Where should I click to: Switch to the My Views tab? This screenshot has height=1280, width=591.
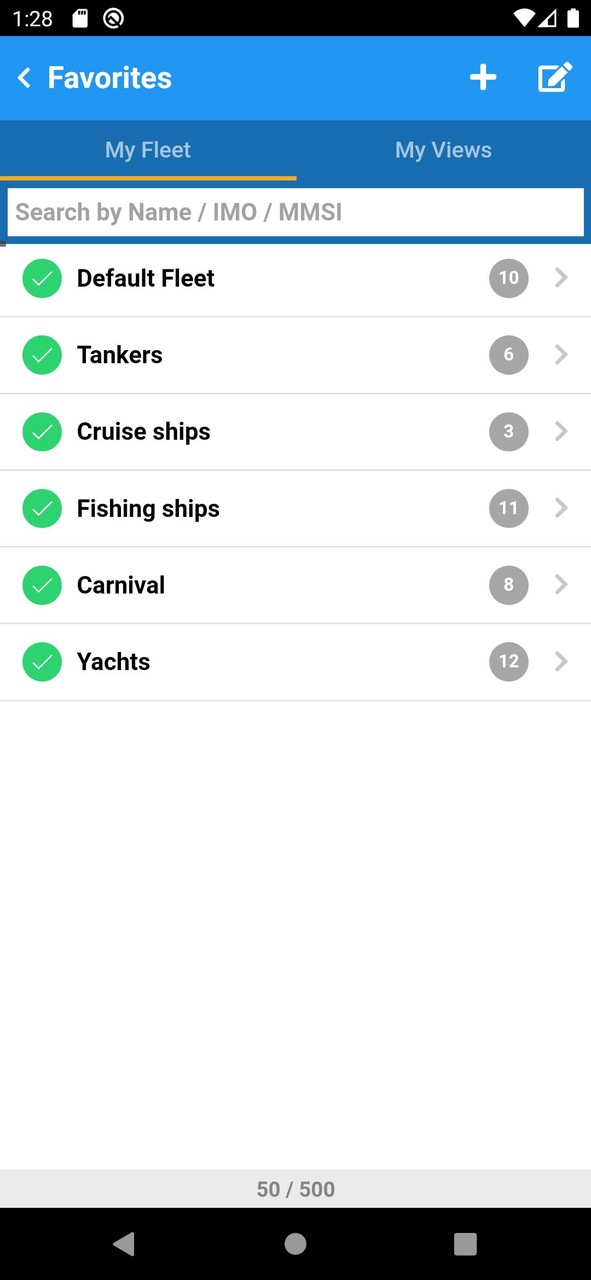[443, 149]
